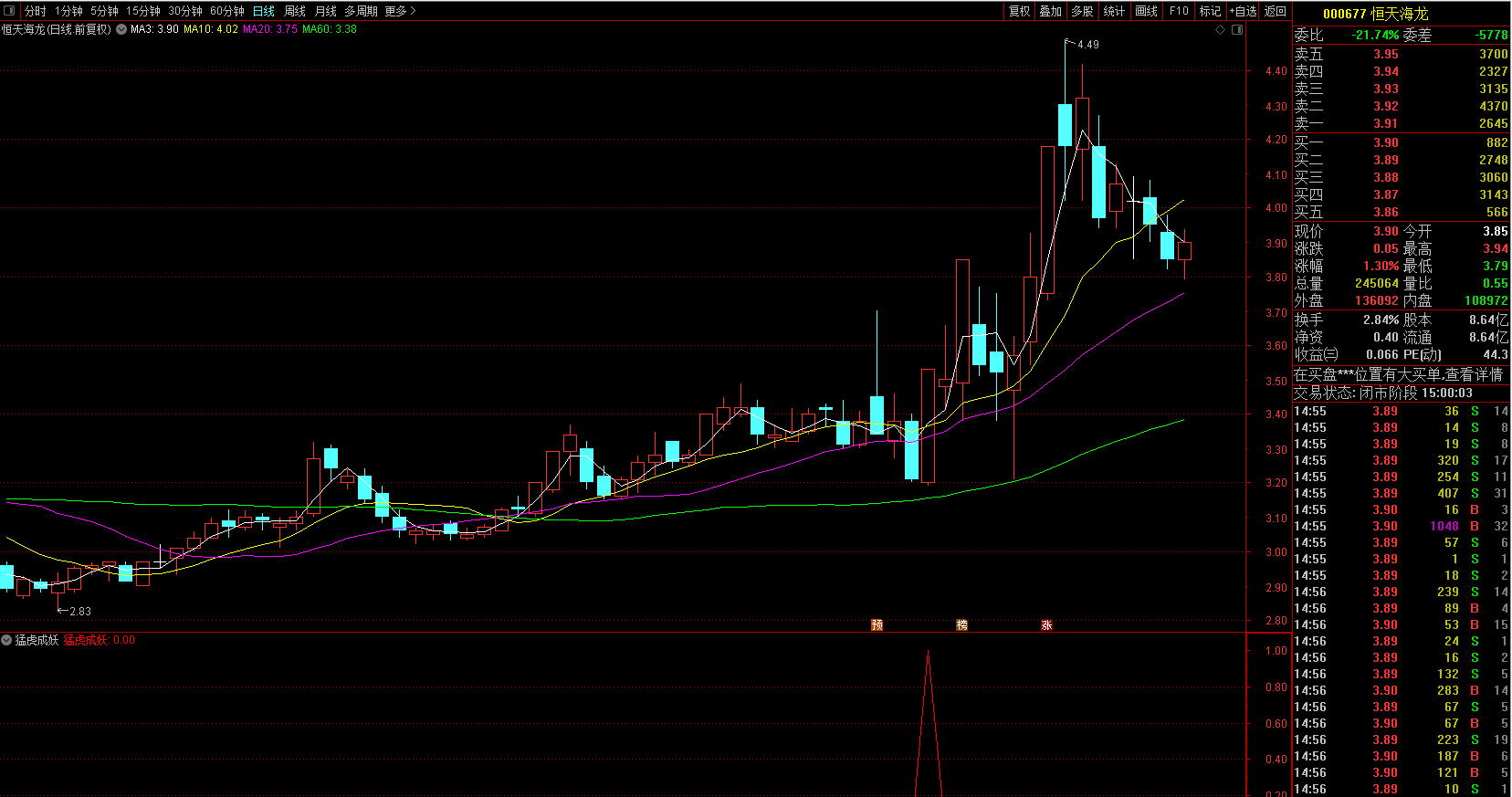Click the 委比 value -21.74%
Viewport: 1512px width, 797px height.
tap(1376, 35)
